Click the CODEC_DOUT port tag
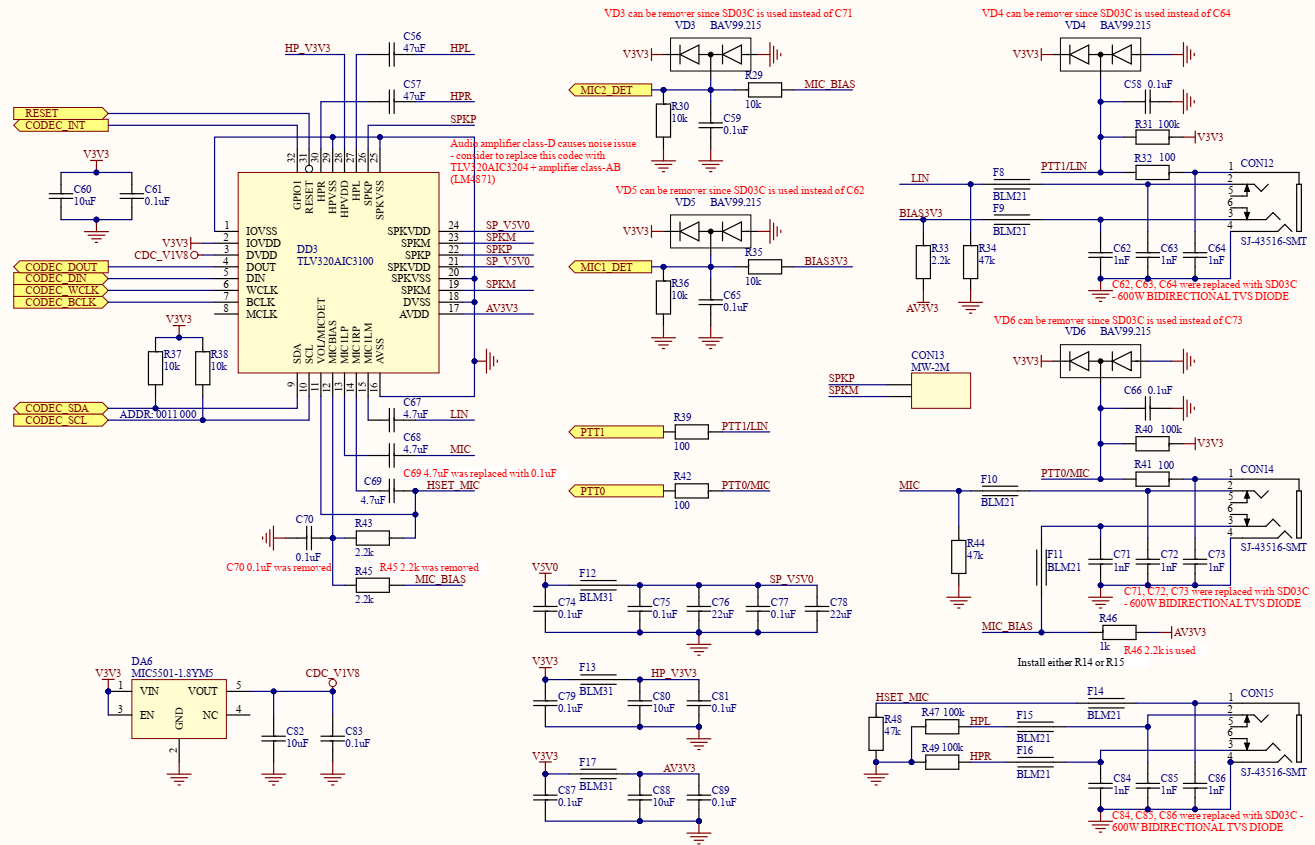 click(59, 267)
